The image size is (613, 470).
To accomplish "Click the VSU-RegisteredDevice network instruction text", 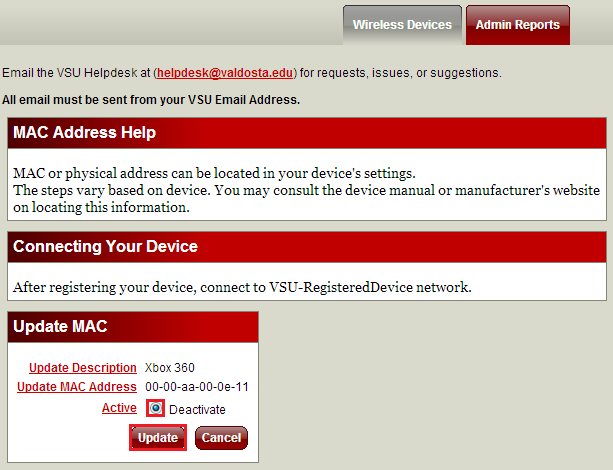I will [242, 287].
